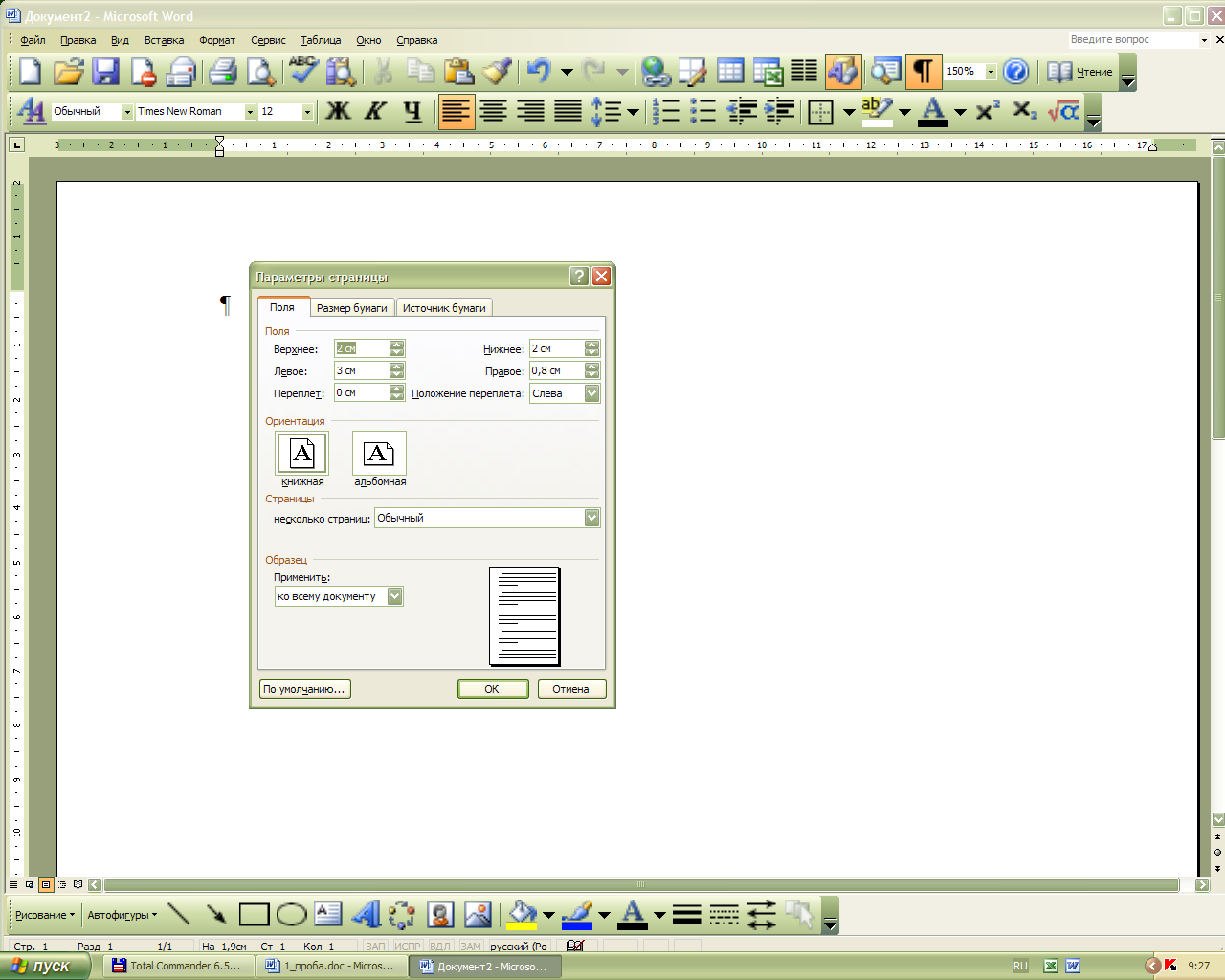Select portrait orientation (книжная)
Screen dimensions: 1225x980
click(x=302, y=454)
